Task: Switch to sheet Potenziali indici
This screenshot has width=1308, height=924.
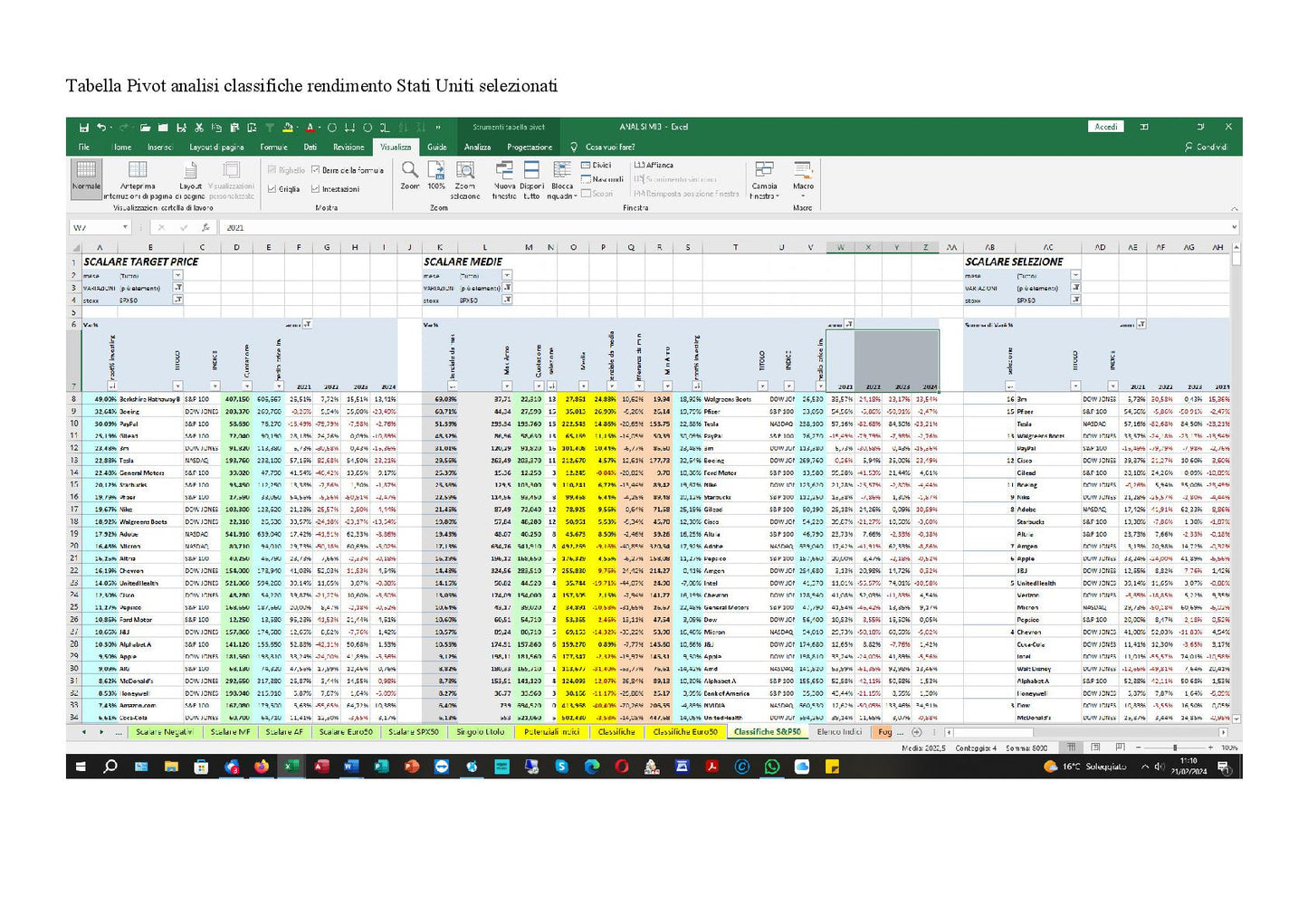Action: point(551,732)
